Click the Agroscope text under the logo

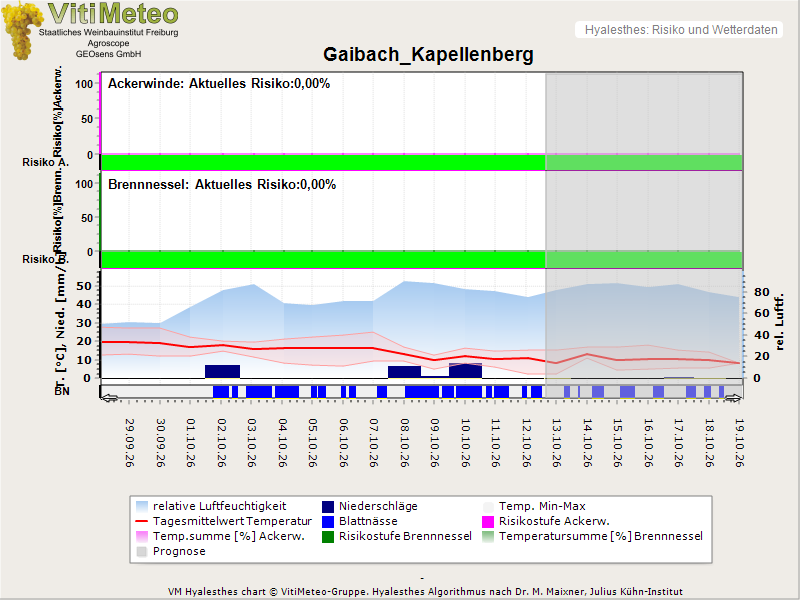pyautogui.click(x=108, y=43)
